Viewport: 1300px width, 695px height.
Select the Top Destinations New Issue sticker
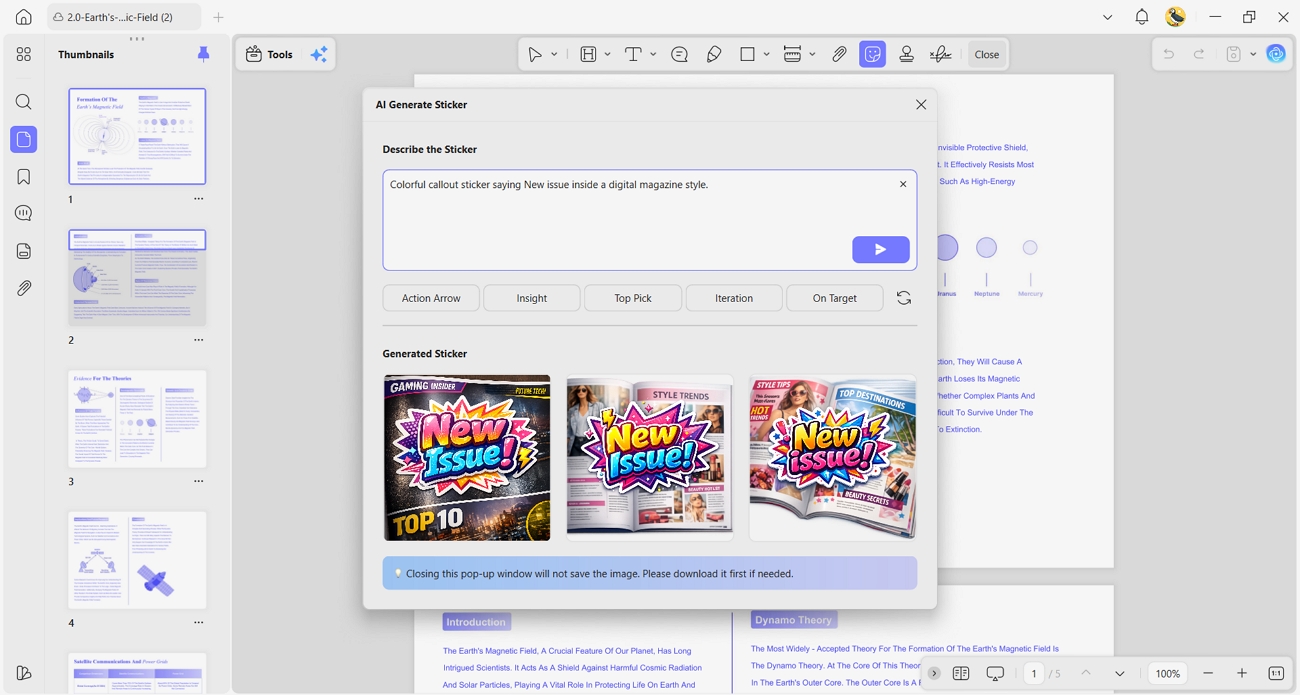[832, 458]
